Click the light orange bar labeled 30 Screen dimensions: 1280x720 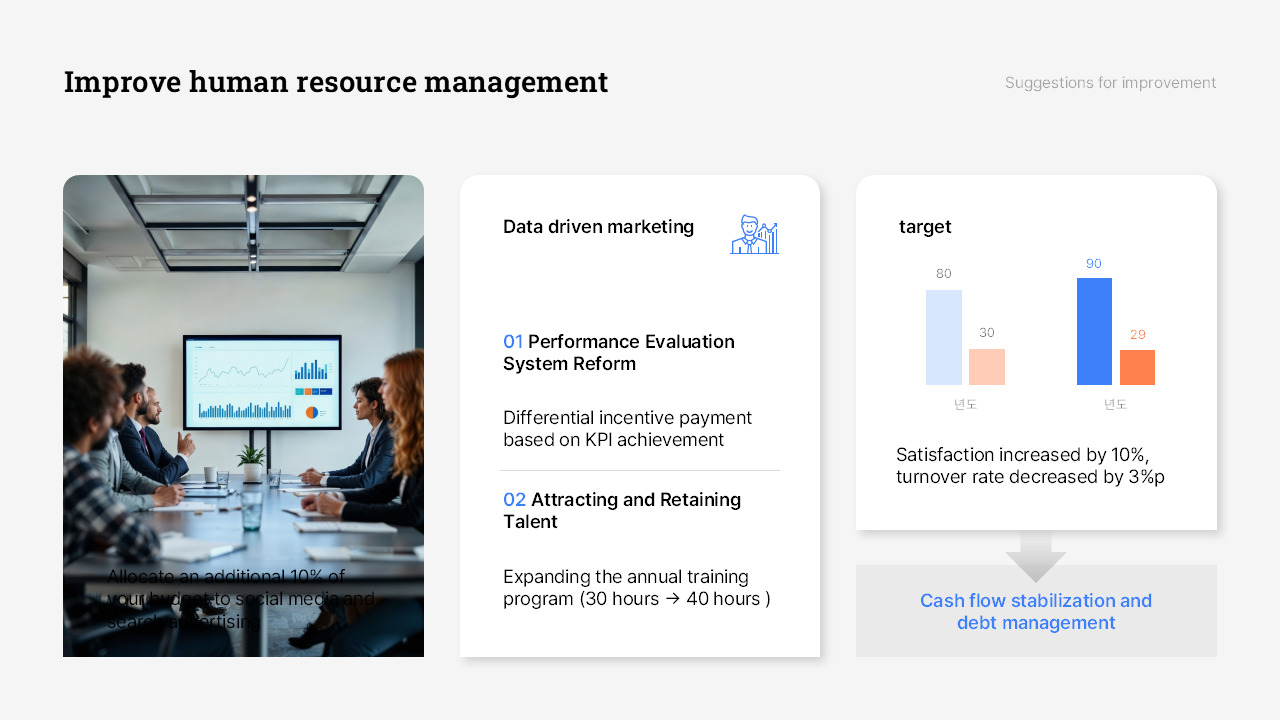click(987, 368)
